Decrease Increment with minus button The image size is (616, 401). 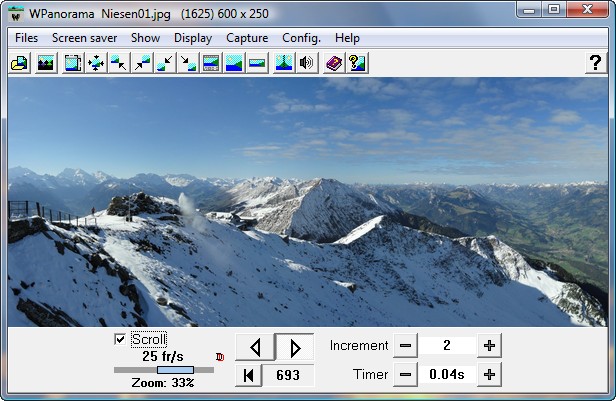click(405, 346)
